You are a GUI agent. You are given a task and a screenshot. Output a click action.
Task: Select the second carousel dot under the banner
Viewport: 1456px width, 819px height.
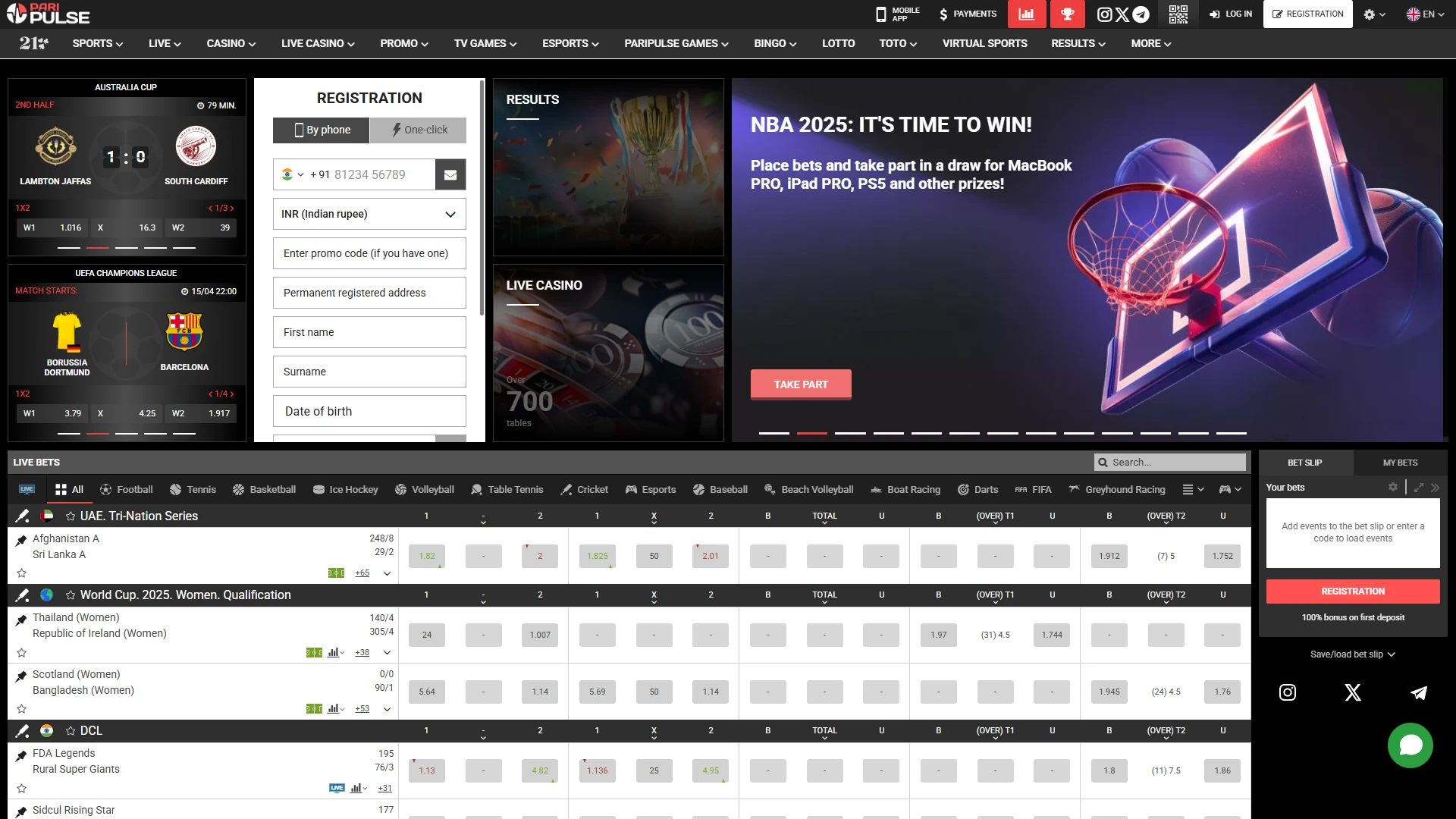(x=812, y=433)
